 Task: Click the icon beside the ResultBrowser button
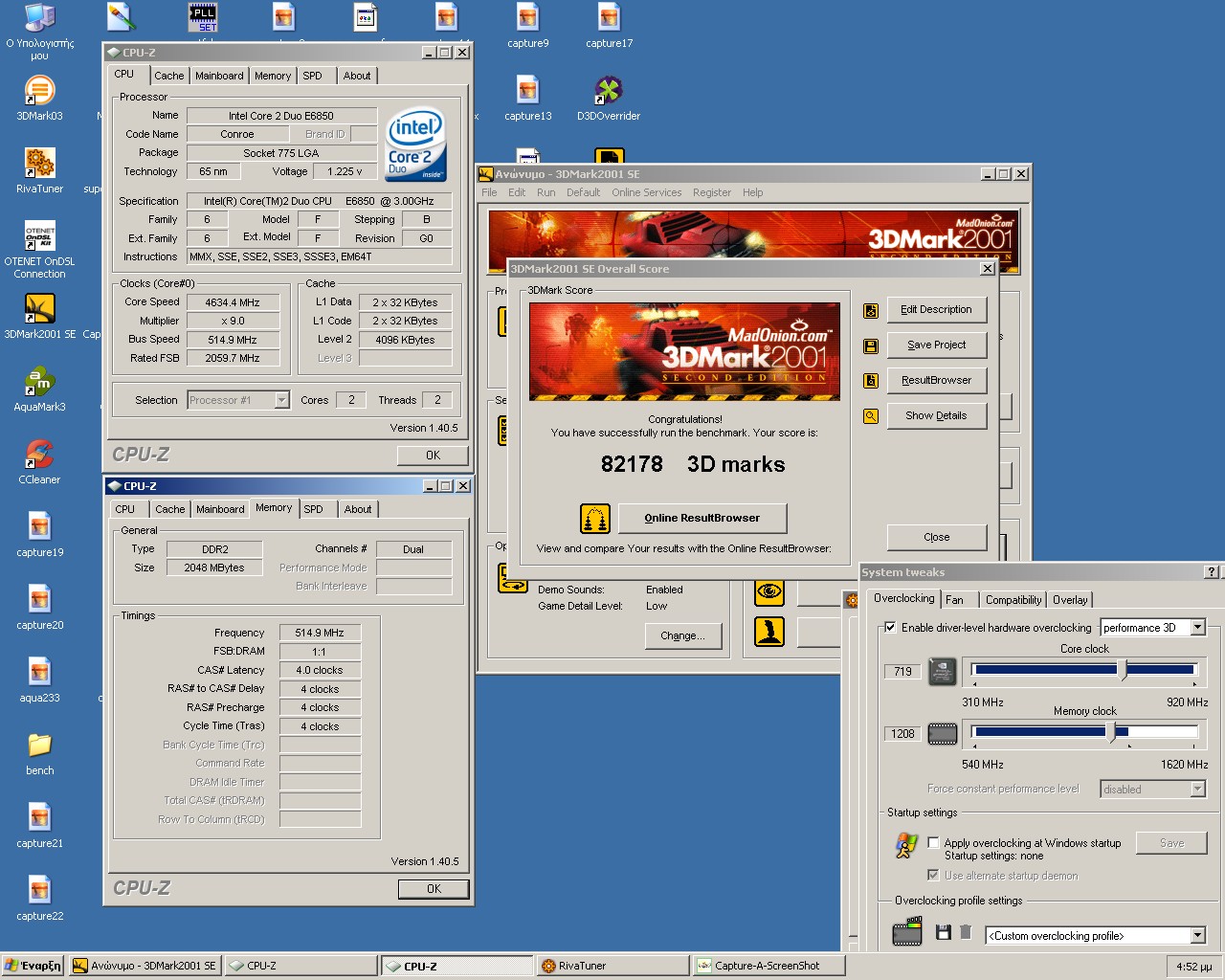click(871, 381)
